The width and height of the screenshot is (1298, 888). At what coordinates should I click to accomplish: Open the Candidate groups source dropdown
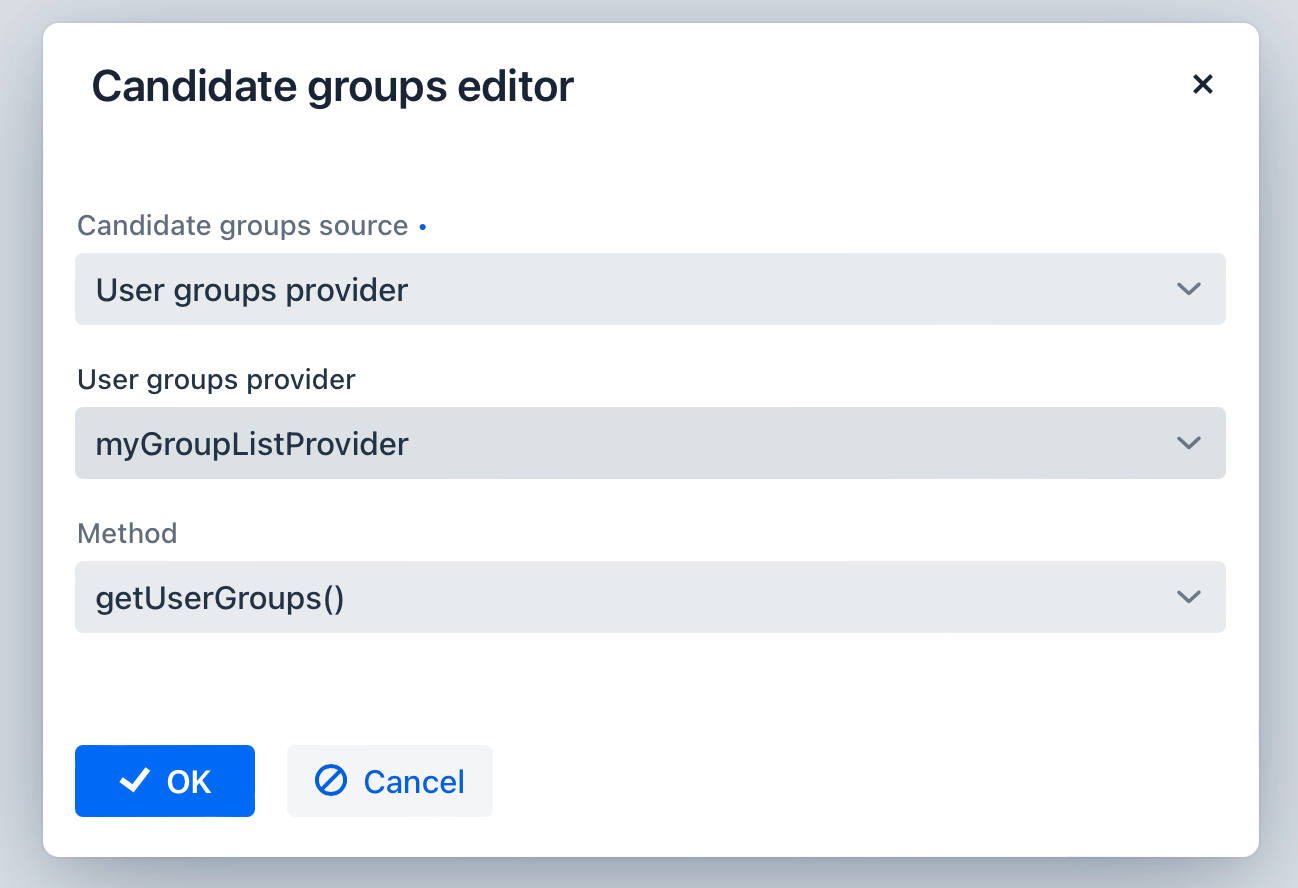[x=650, y=289]
